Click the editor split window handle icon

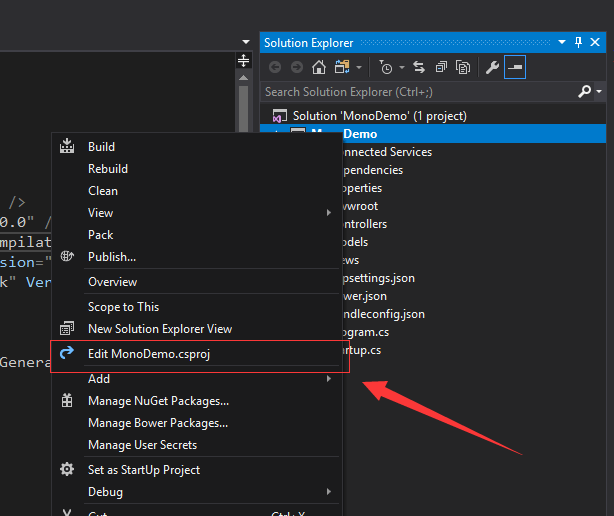(244, 61)
